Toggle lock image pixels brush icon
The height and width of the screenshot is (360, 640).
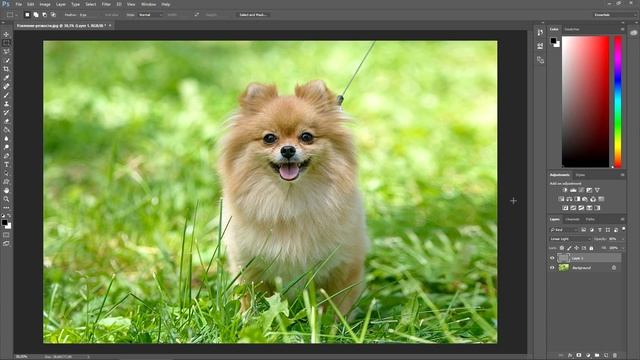(569, 248)
